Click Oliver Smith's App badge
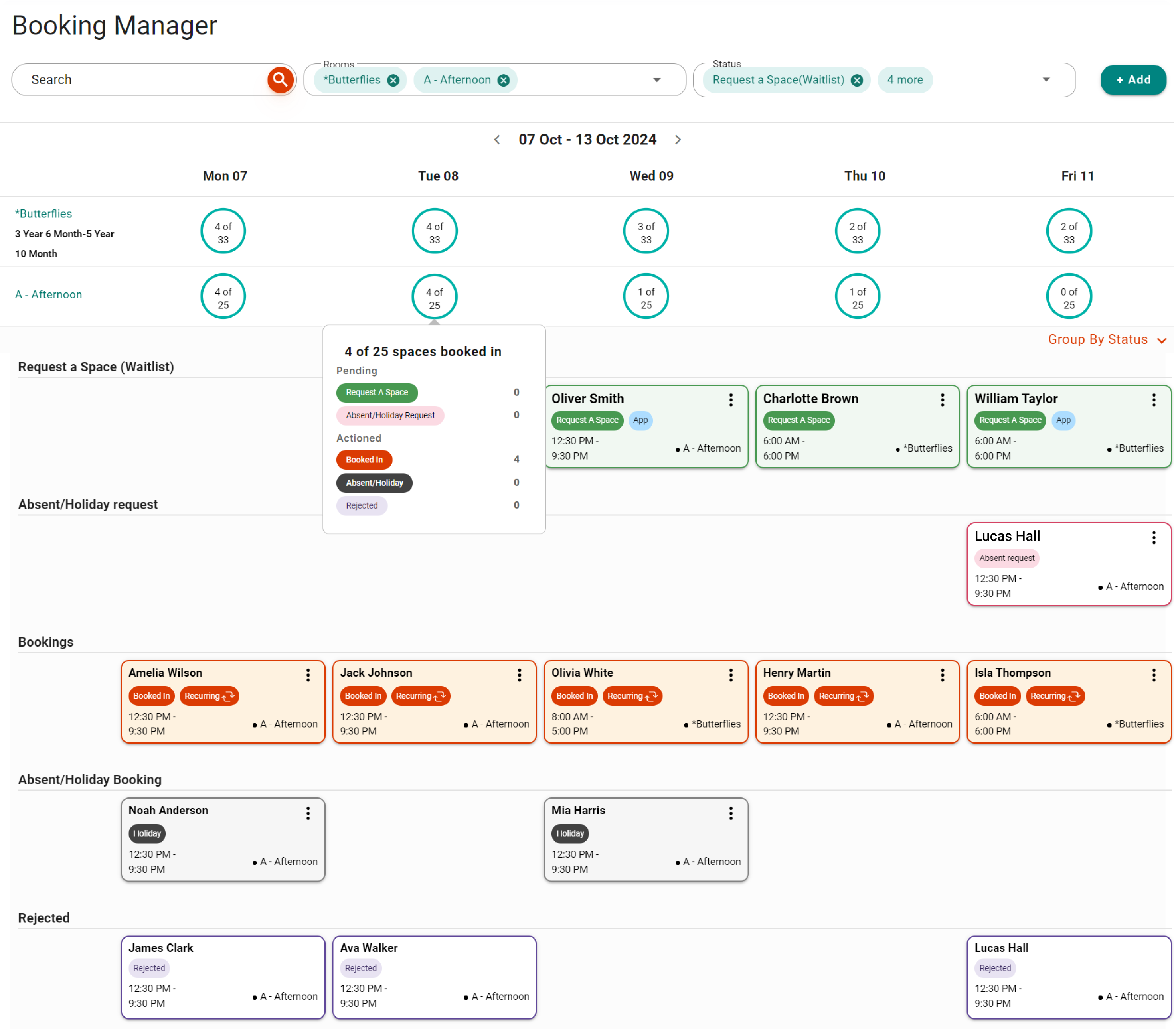The width and height of the screenshot is (1174, 1036). tap(640, 420)
